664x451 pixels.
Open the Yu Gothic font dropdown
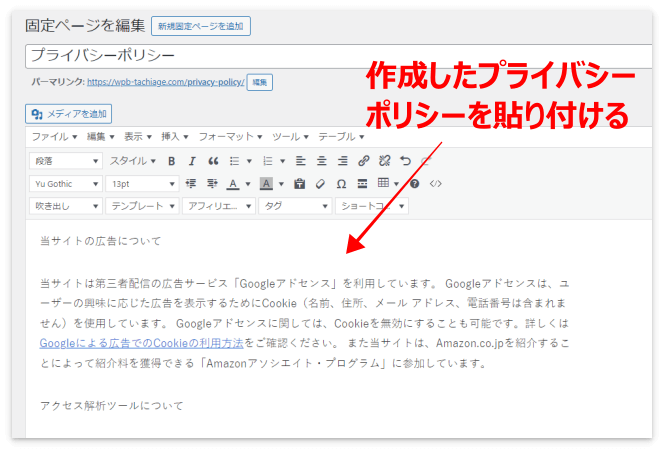point(66,184)
